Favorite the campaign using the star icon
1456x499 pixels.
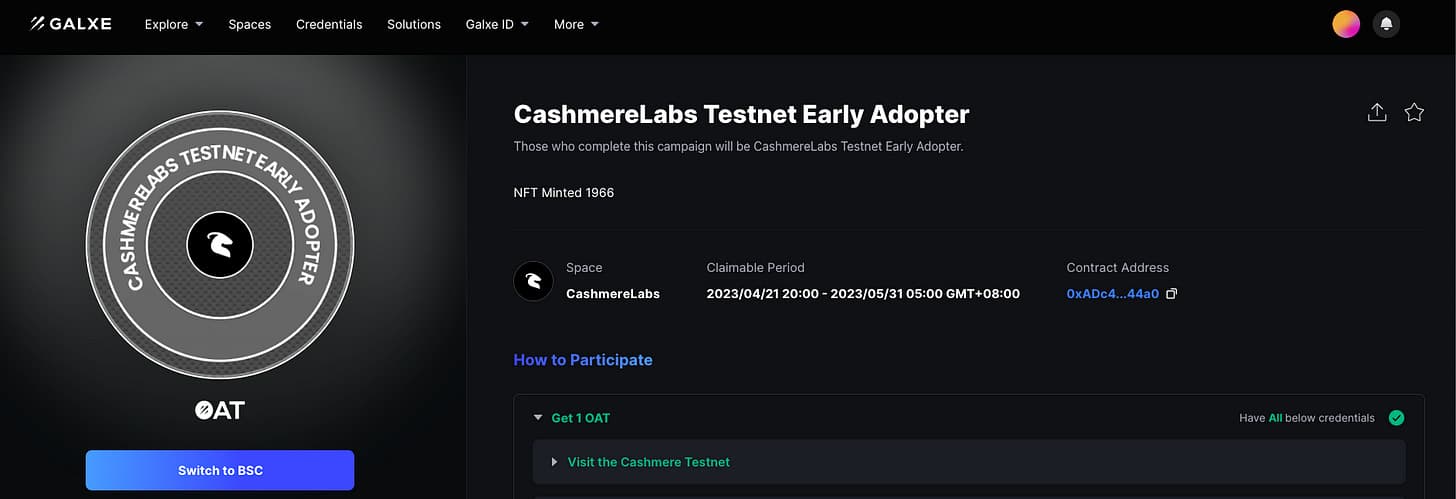[1414, 113]
